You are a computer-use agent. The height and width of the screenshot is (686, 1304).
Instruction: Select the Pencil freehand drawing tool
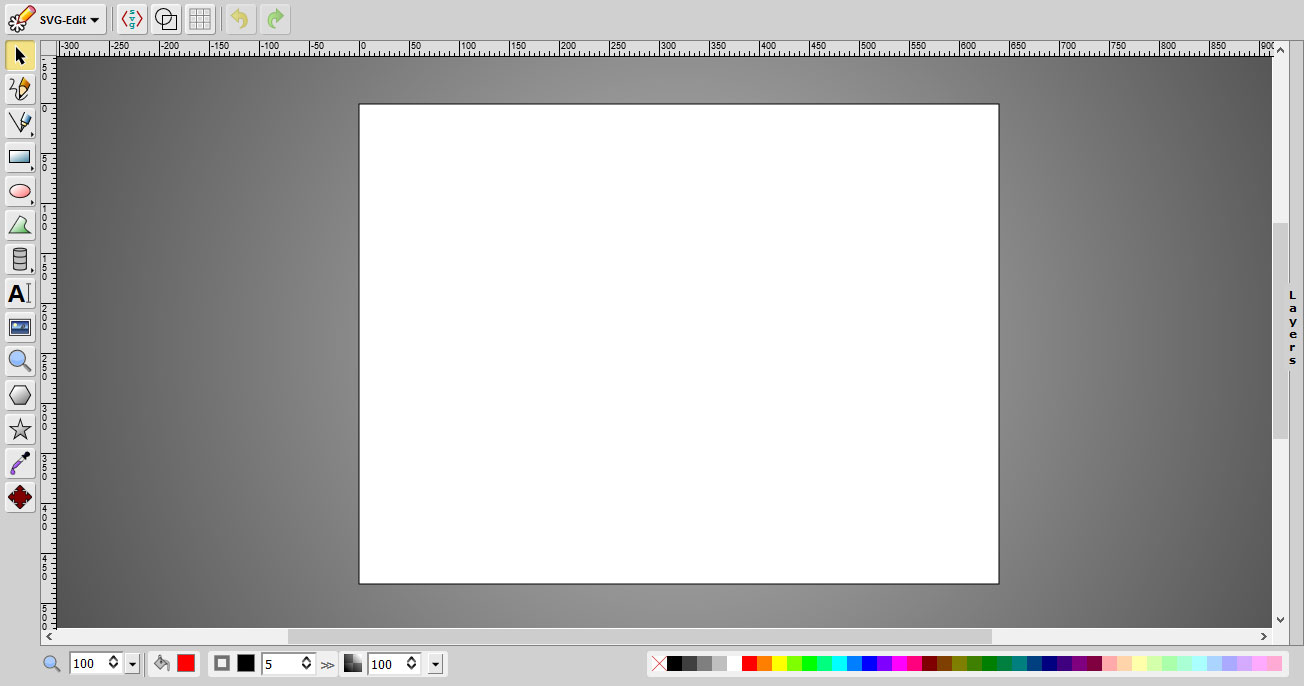(20, 89)
